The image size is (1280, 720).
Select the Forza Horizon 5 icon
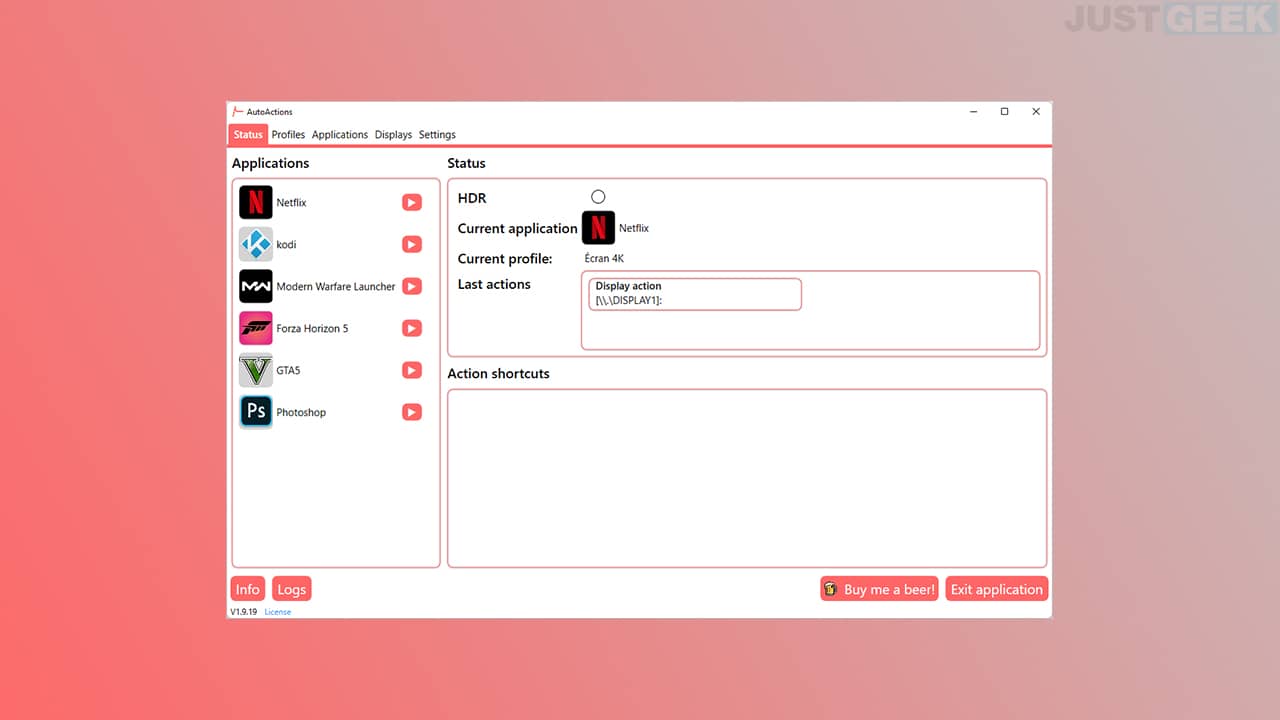[256, 328]
